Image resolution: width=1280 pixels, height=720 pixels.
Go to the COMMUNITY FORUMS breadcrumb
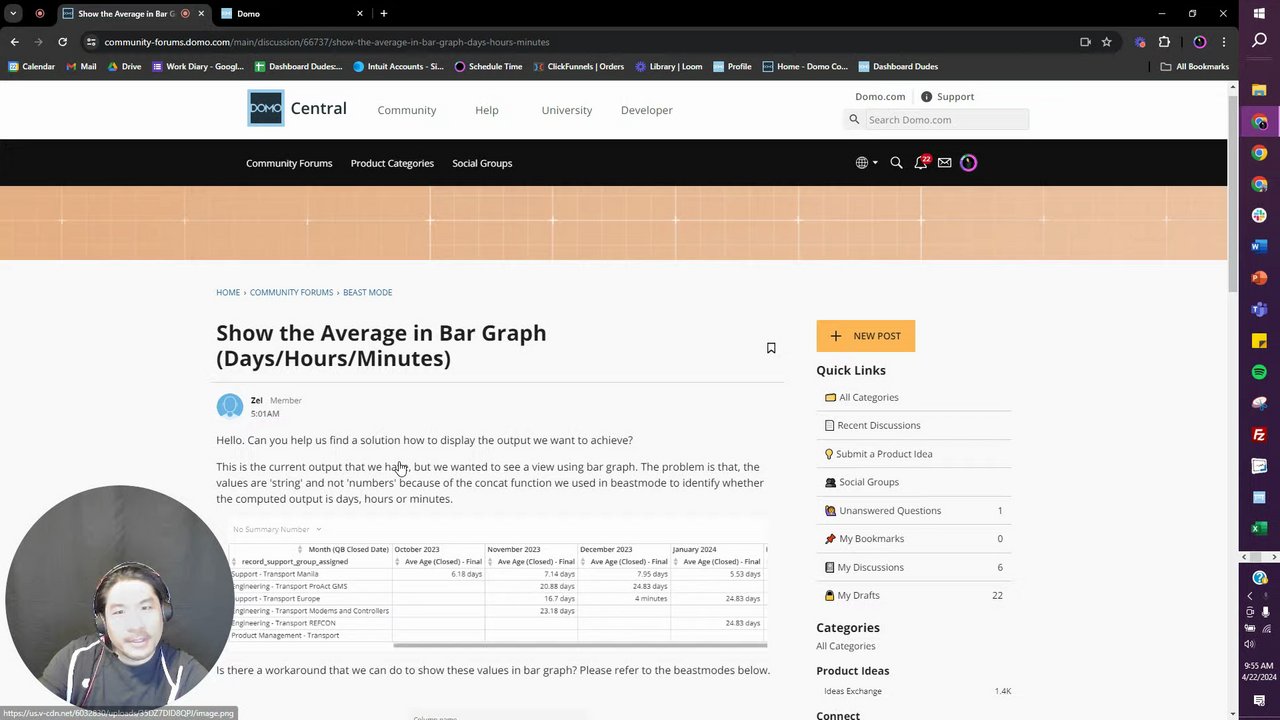291,293
